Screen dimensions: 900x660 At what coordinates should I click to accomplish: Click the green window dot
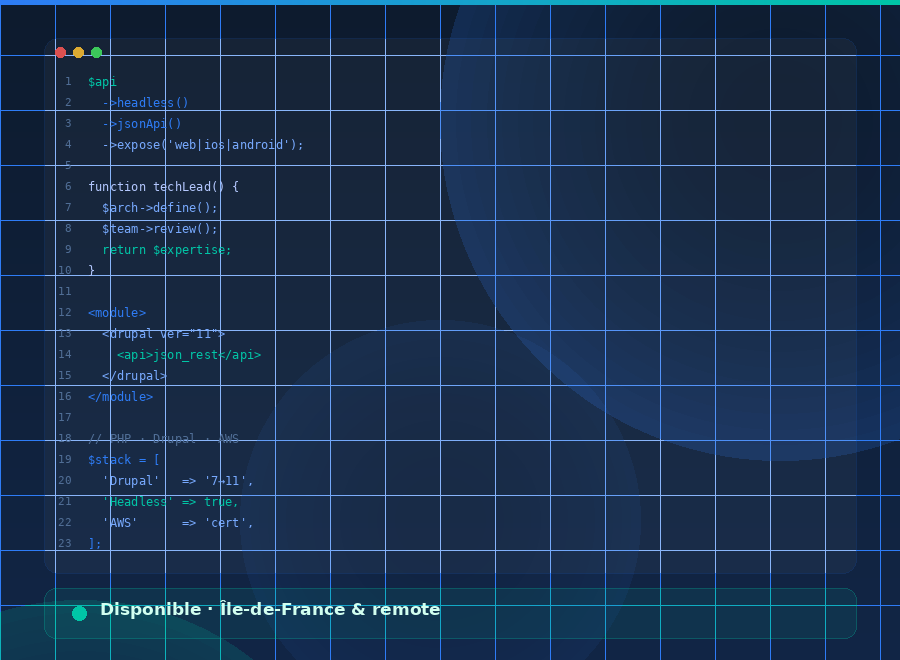pos(97,53)
